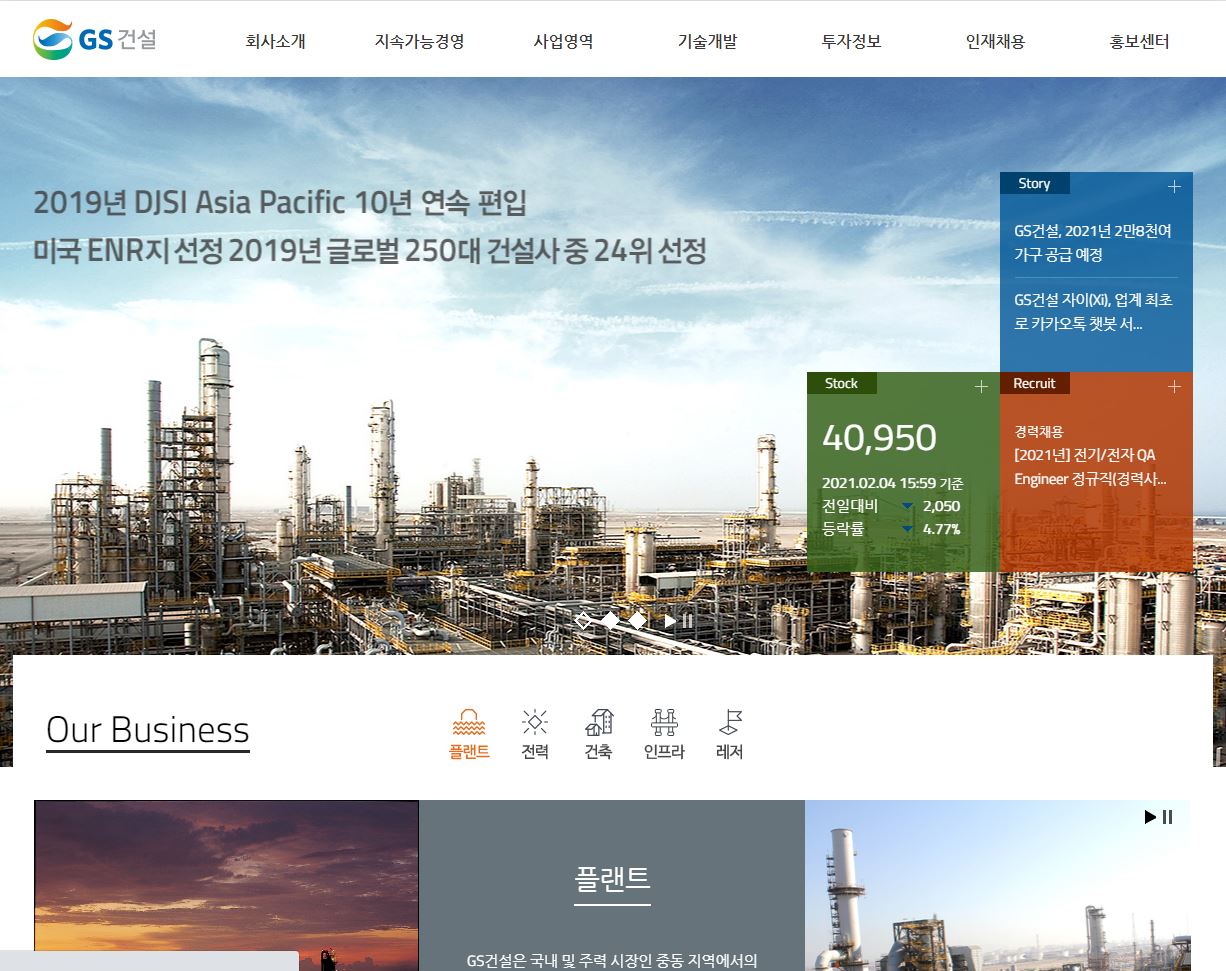Click the stock price 40,950
This screenshot has width=1226, height=971.
click(879, 438)
